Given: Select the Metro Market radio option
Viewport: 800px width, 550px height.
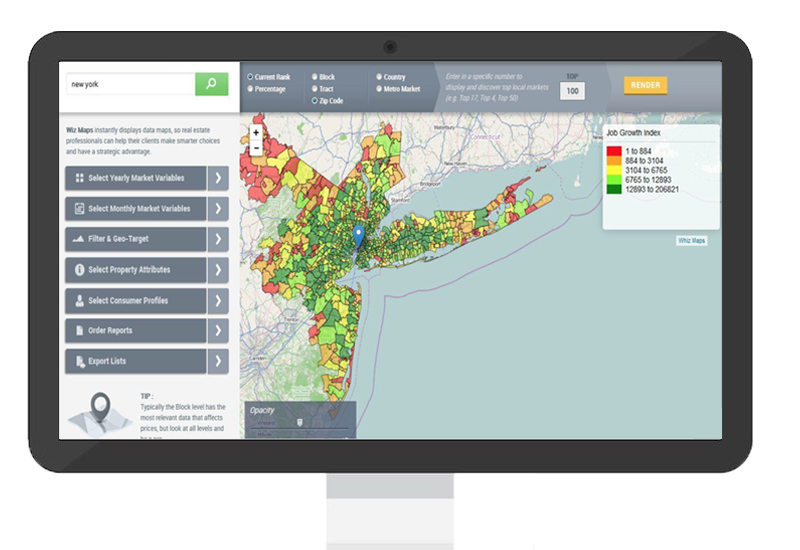Looking at the screenshot, I should tap(379, 89).
